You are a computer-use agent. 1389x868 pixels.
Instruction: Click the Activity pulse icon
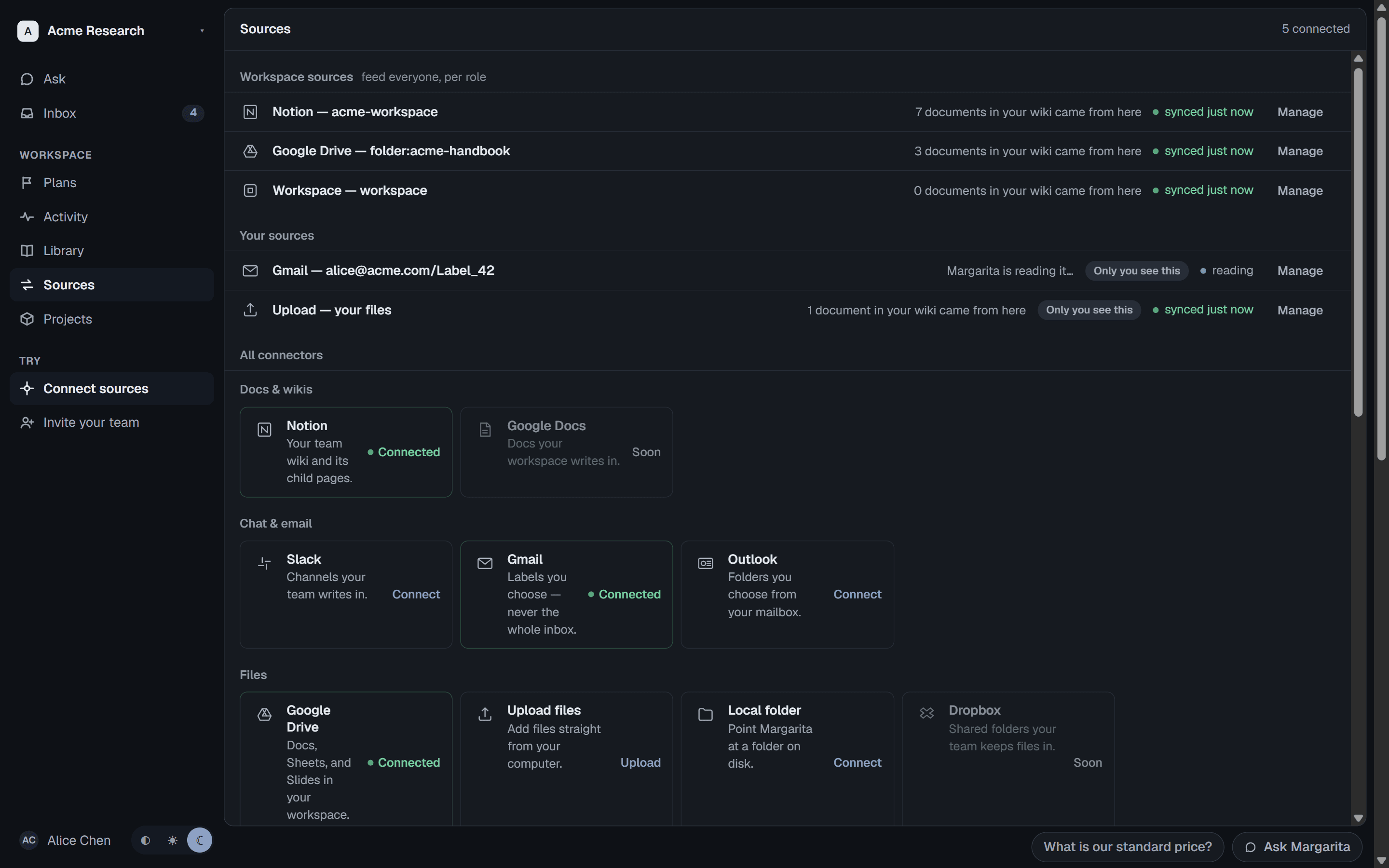click(27, 217)
